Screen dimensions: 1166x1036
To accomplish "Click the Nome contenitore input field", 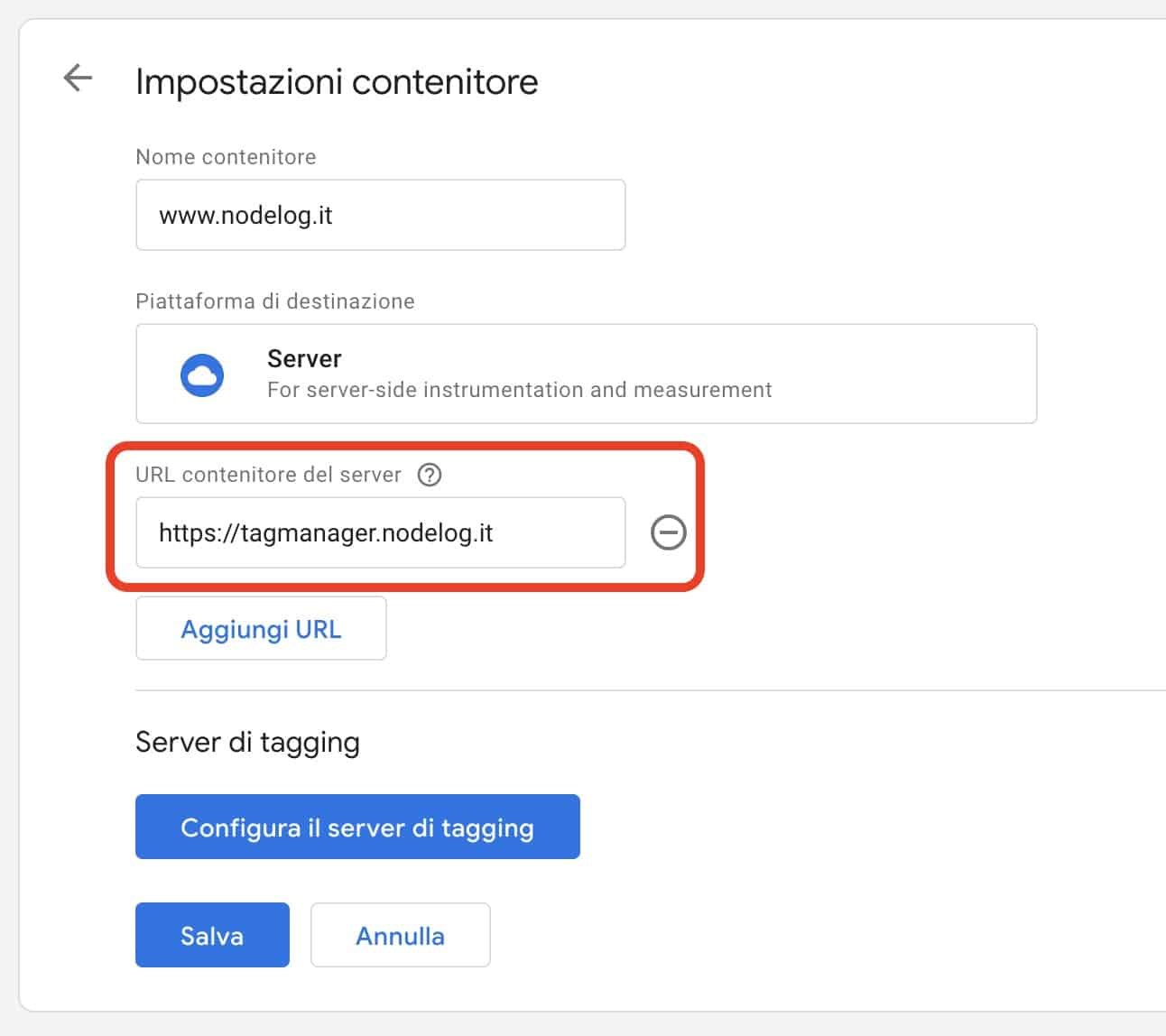I will point(379,215).
